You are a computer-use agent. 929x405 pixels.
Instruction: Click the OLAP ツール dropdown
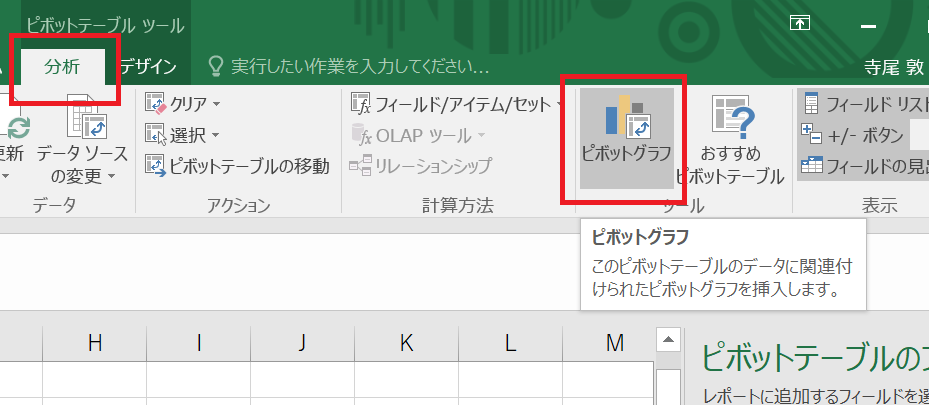coord(418,136)
